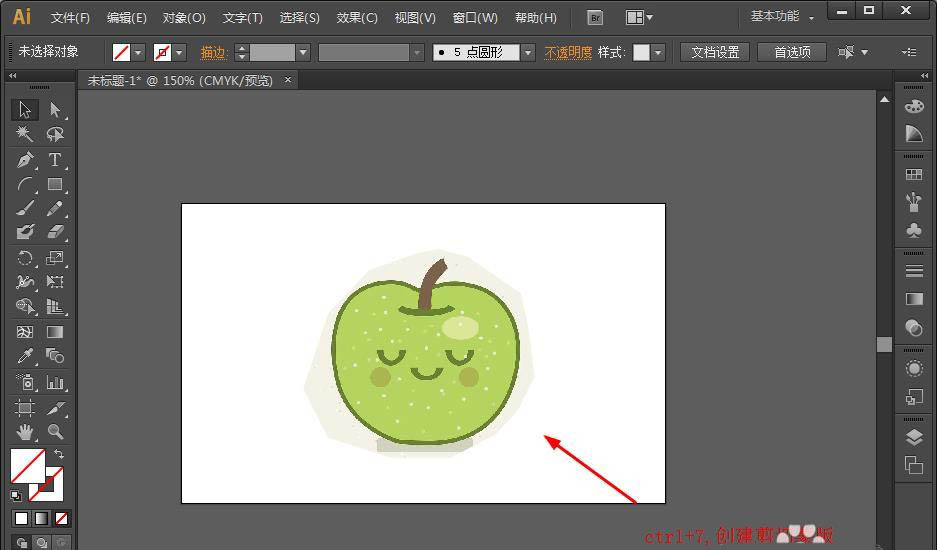Select the Scale tool
This screenshot has width=937, height=550.
point(55,258)
